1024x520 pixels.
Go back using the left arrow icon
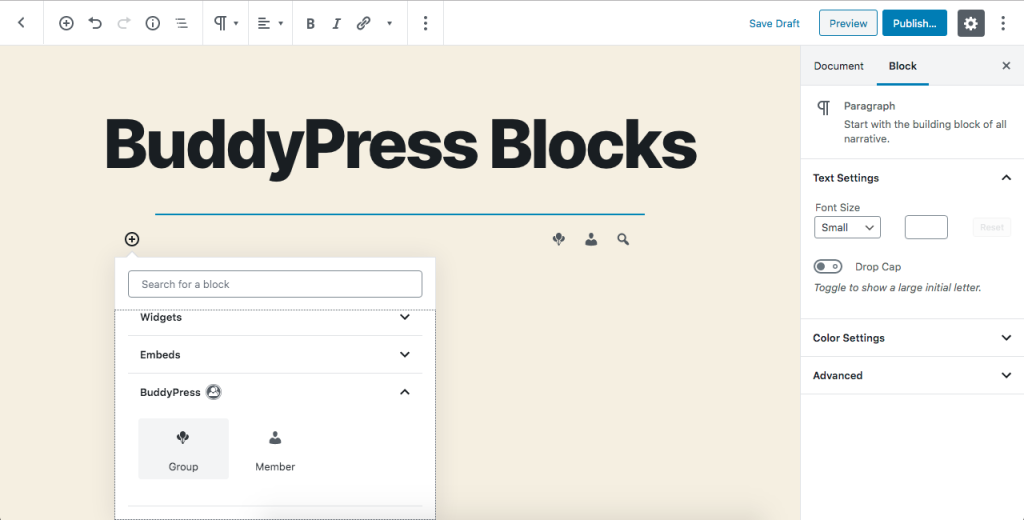(x=21, y=23)
